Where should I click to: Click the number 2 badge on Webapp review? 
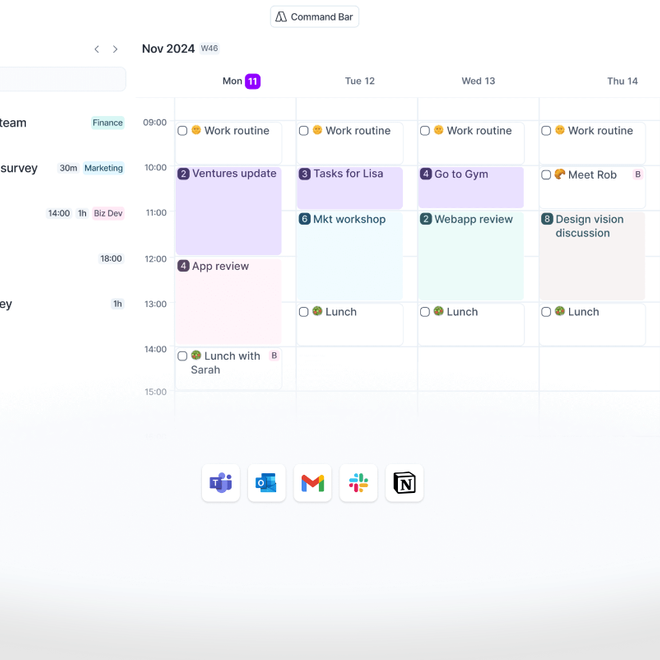coord(426,219)
